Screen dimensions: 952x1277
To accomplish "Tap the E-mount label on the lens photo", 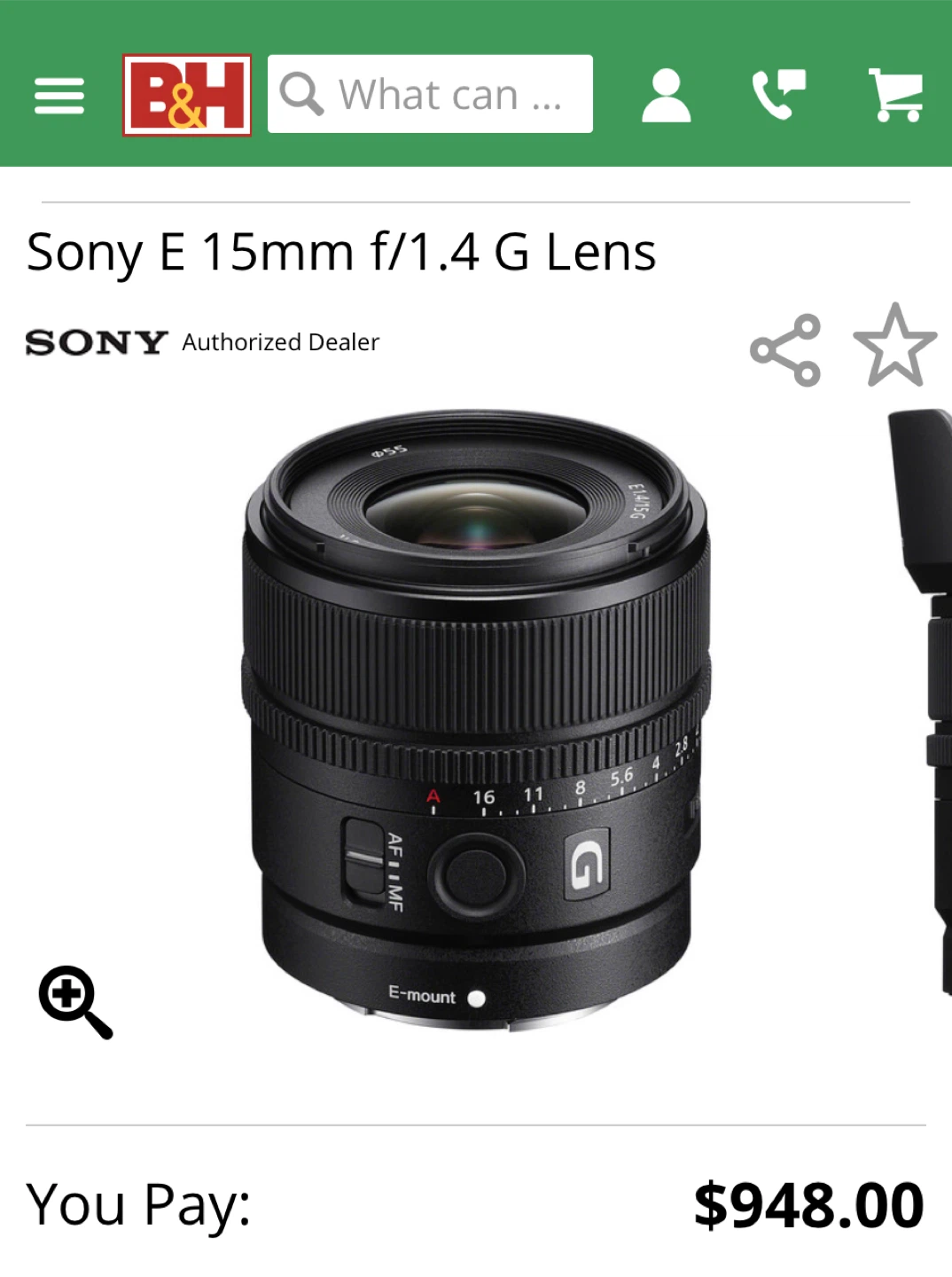I will point(423,996).
